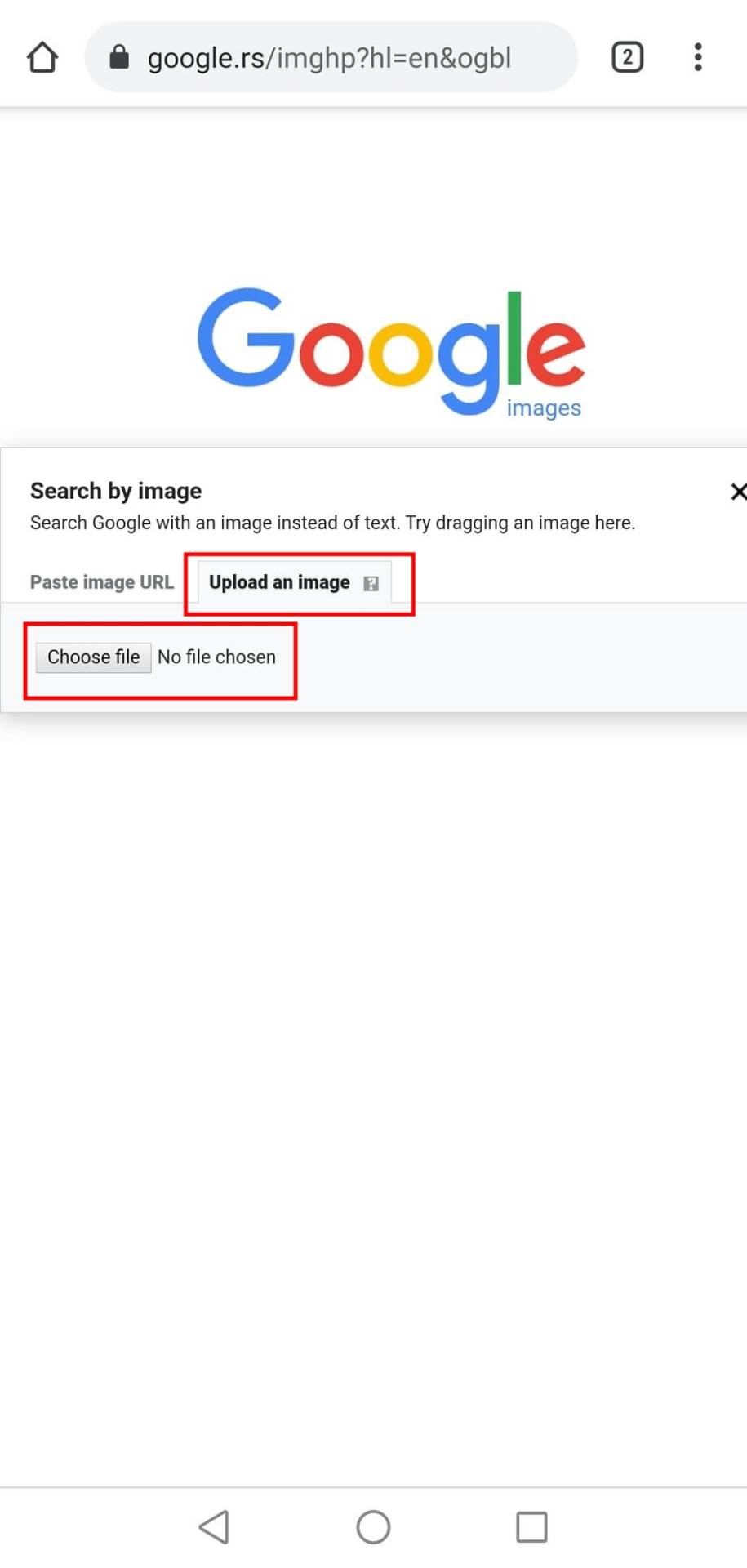Open the three-dot browser menu
747x1568 pixels.
pyautogui.click(x=697, y=56)
